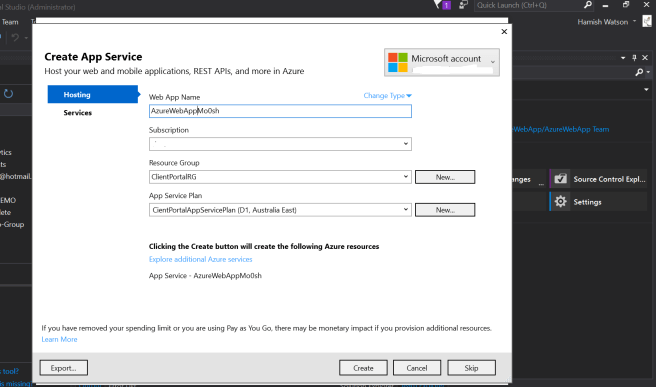Click the Undo icon in toolbar
656x387 pixels.
(15, 38)
